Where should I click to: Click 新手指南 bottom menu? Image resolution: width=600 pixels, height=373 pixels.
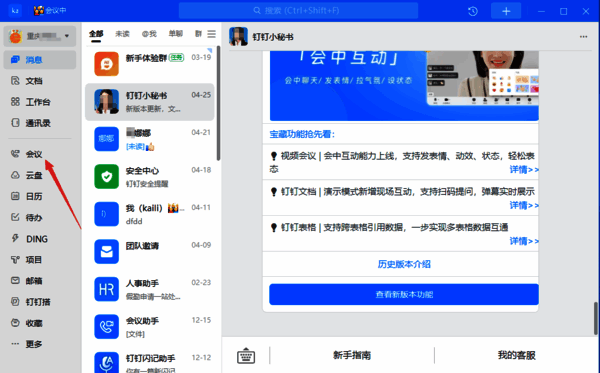(x=352, y=355)
